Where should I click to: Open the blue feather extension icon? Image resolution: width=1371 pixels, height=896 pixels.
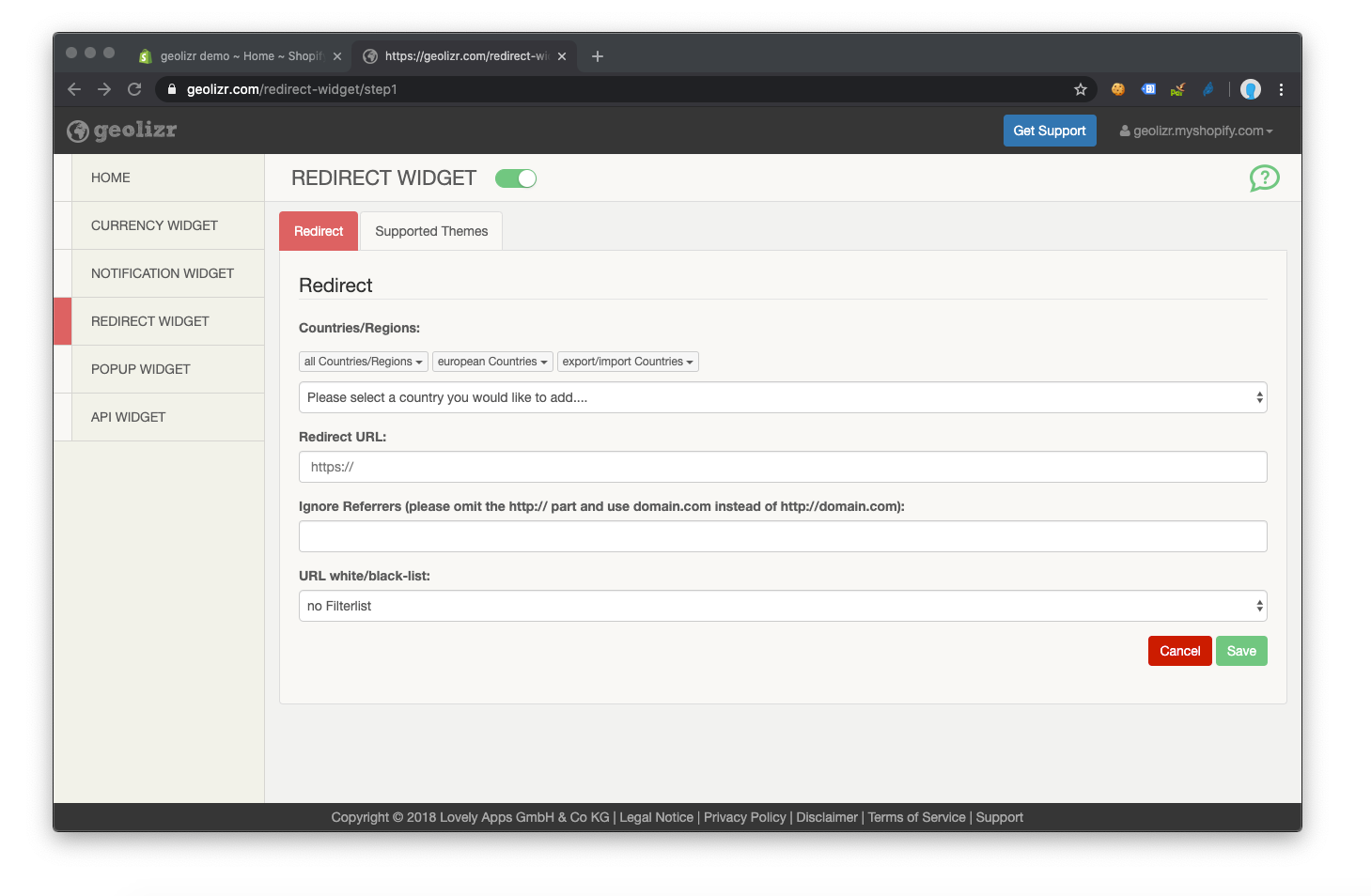tap(1208, 89)
